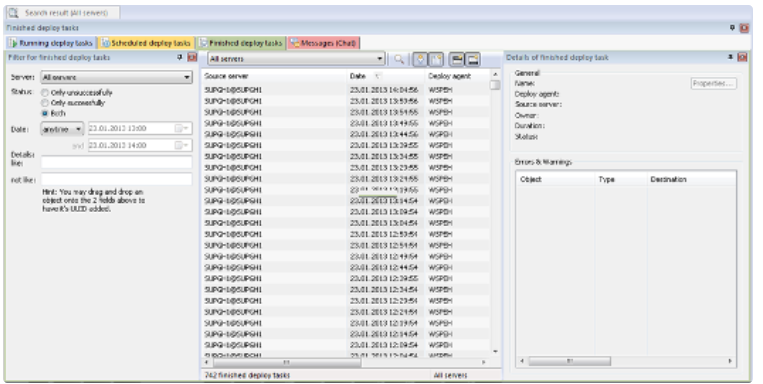Click the right arrow of the Errors & Warnings scrollbar
Screen dimensions: 763x384
730,361
